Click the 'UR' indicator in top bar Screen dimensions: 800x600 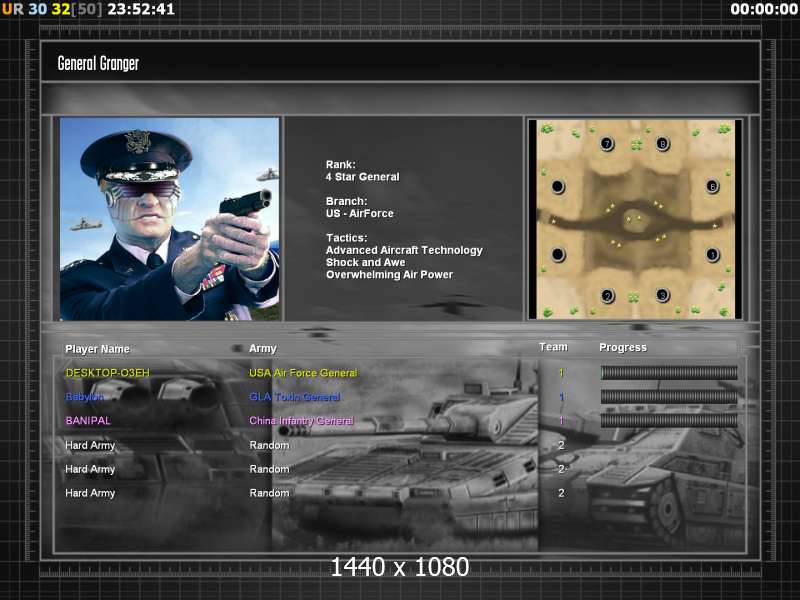pyautogui.click(x=13, y=9)
